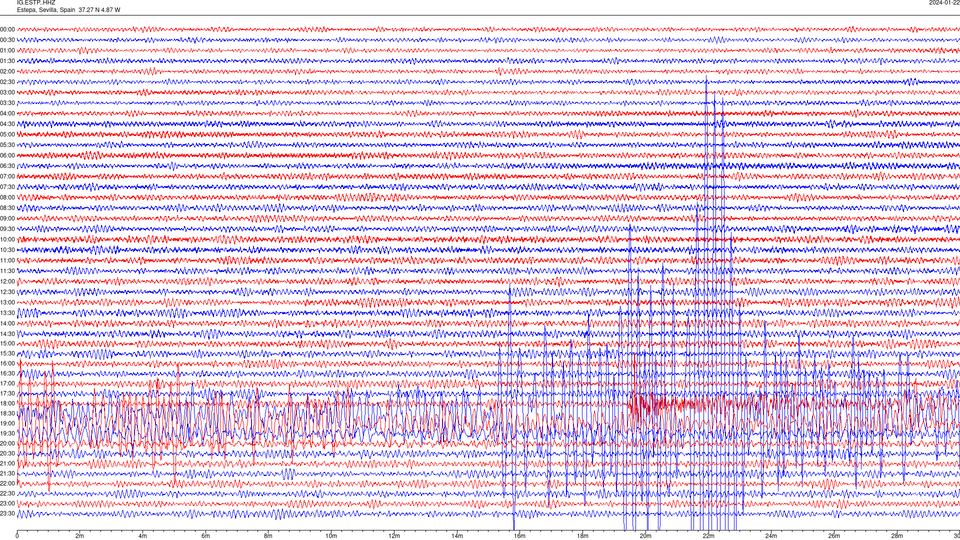Click the 20:00 time label
Viewport: 960px width, 540px height.
click(7, 443)
